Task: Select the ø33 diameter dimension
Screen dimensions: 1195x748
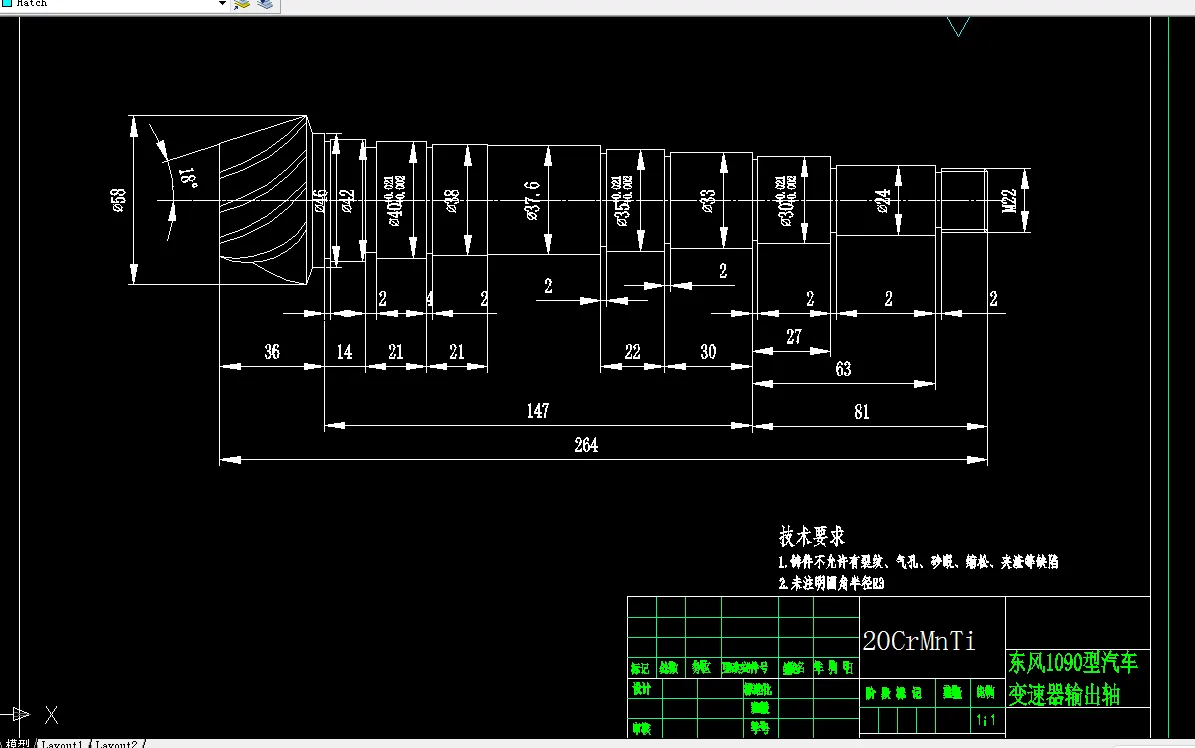Action: coord(708,201)
